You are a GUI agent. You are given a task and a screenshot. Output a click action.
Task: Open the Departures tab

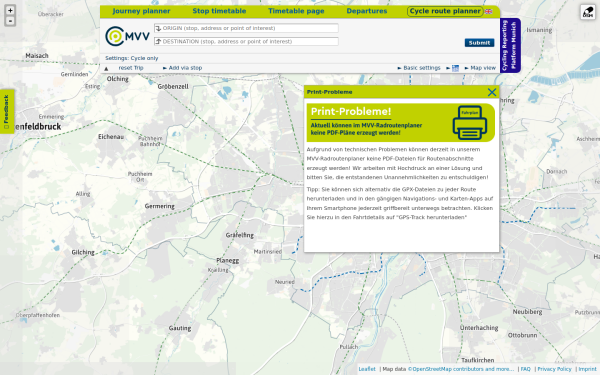[367, 11]
